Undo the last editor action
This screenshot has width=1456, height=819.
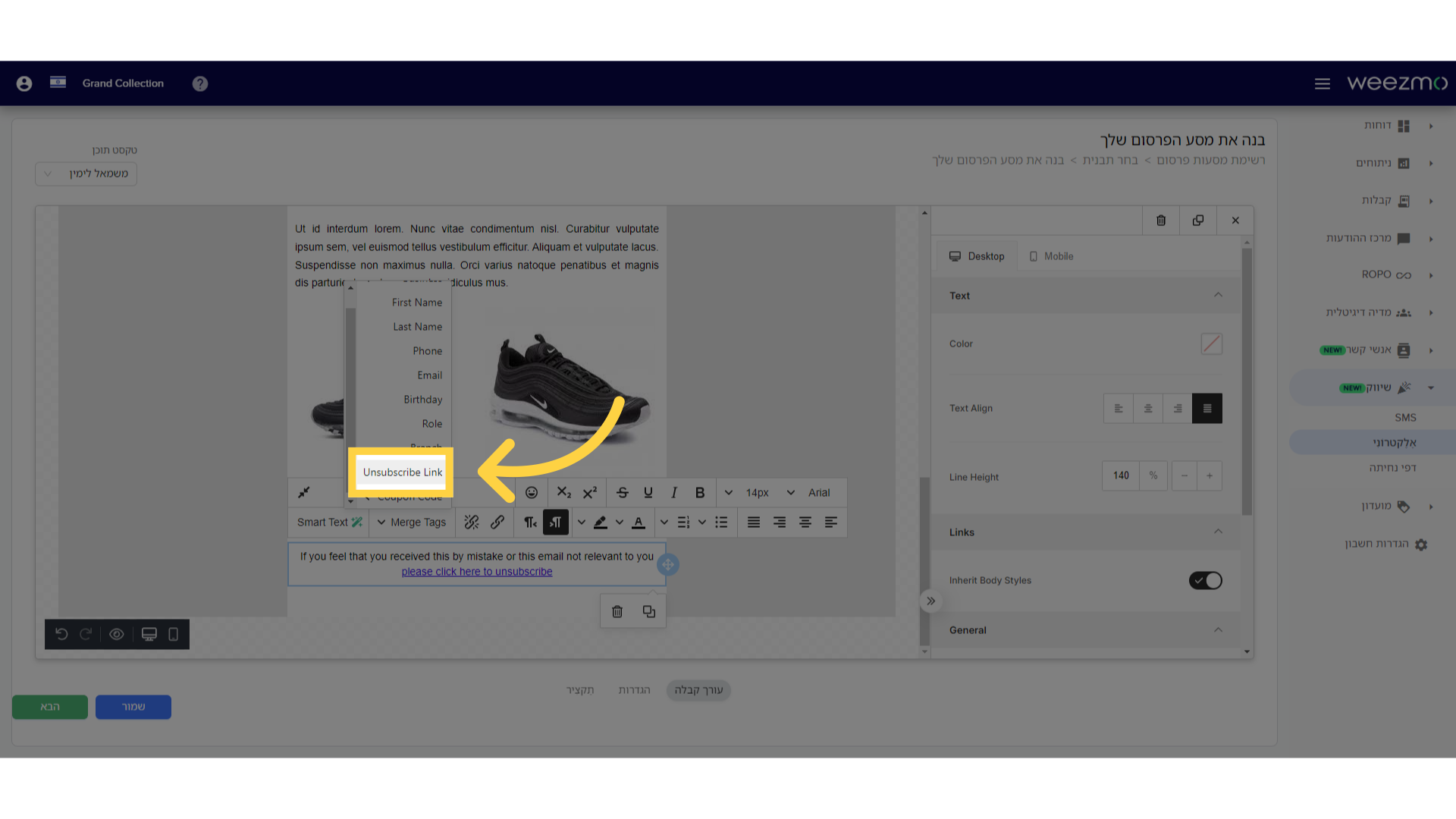coord(61,635)
